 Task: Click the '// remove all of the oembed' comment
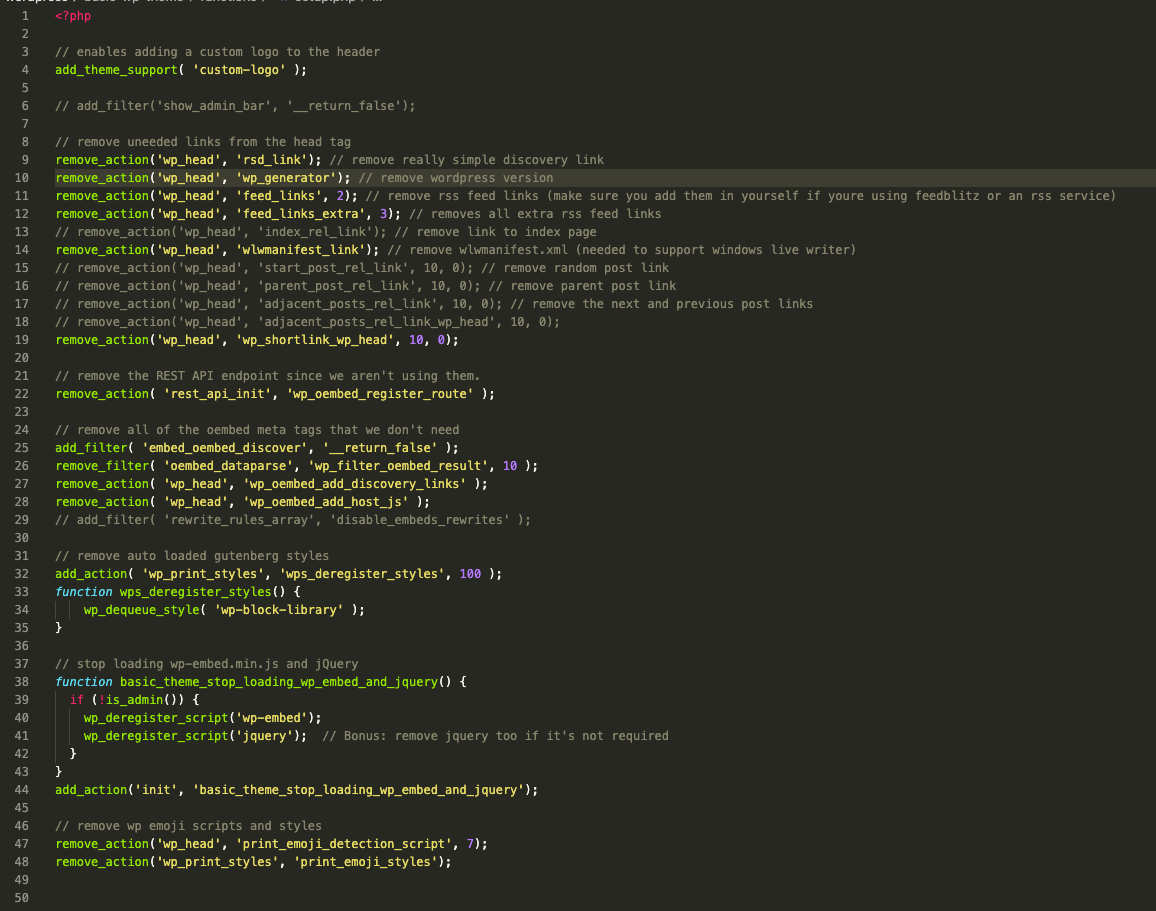(257, 430)
